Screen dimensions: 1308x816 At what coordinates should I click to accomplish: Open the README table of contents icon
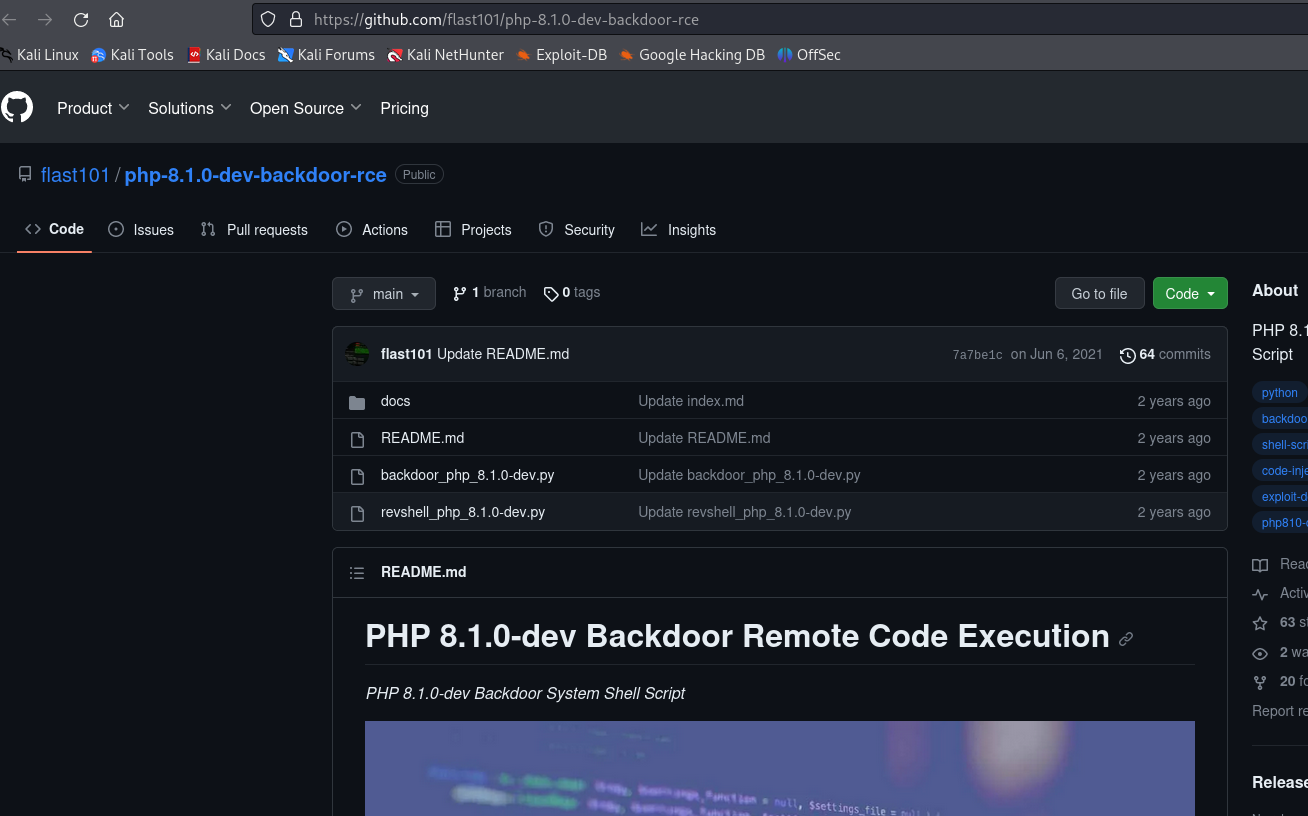click(x=357, y=573)
